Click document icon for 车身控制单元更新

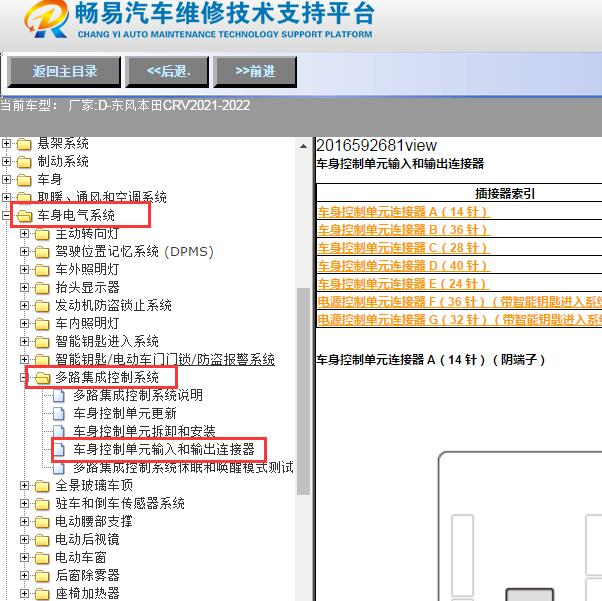(59, 414)
